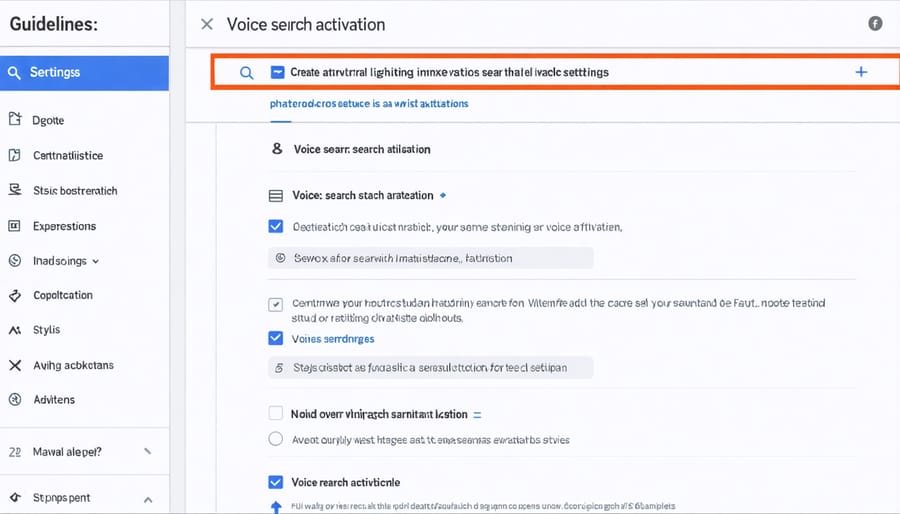
Task: Click the Inadsoings sidebar icon
Action: coord(15,260)
